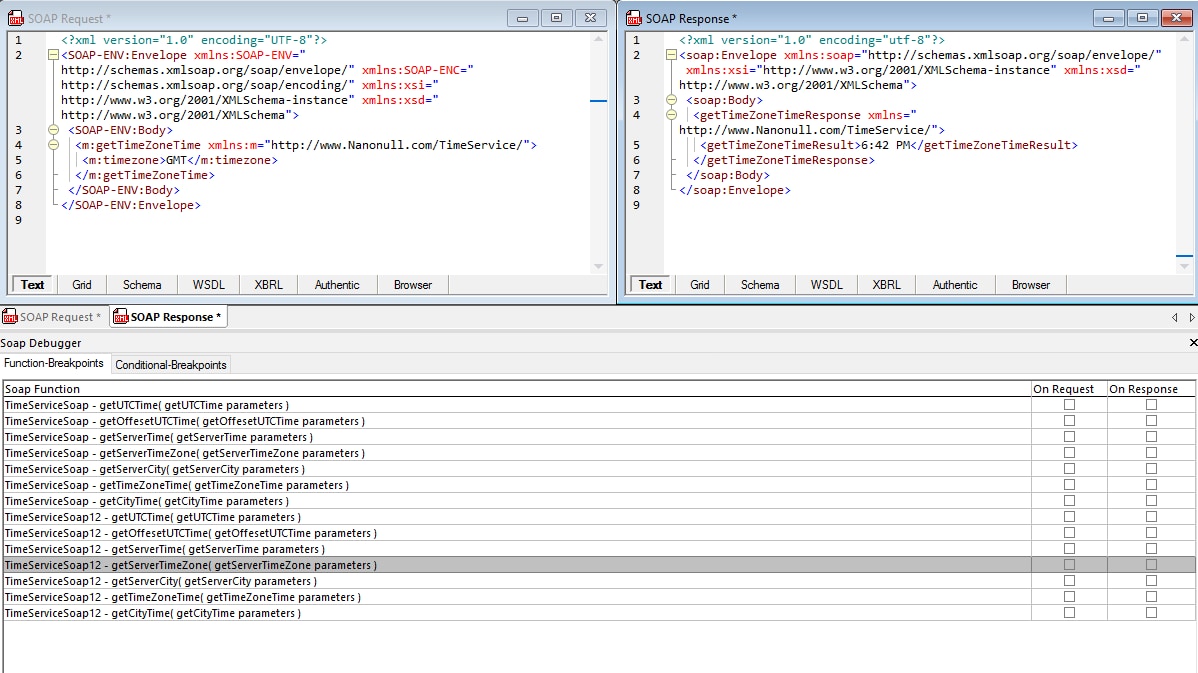Viewport: 1198px width, 673px height.
Task: Collapse m:getTimeZoneTime node in request
Action: coord(53,145)
